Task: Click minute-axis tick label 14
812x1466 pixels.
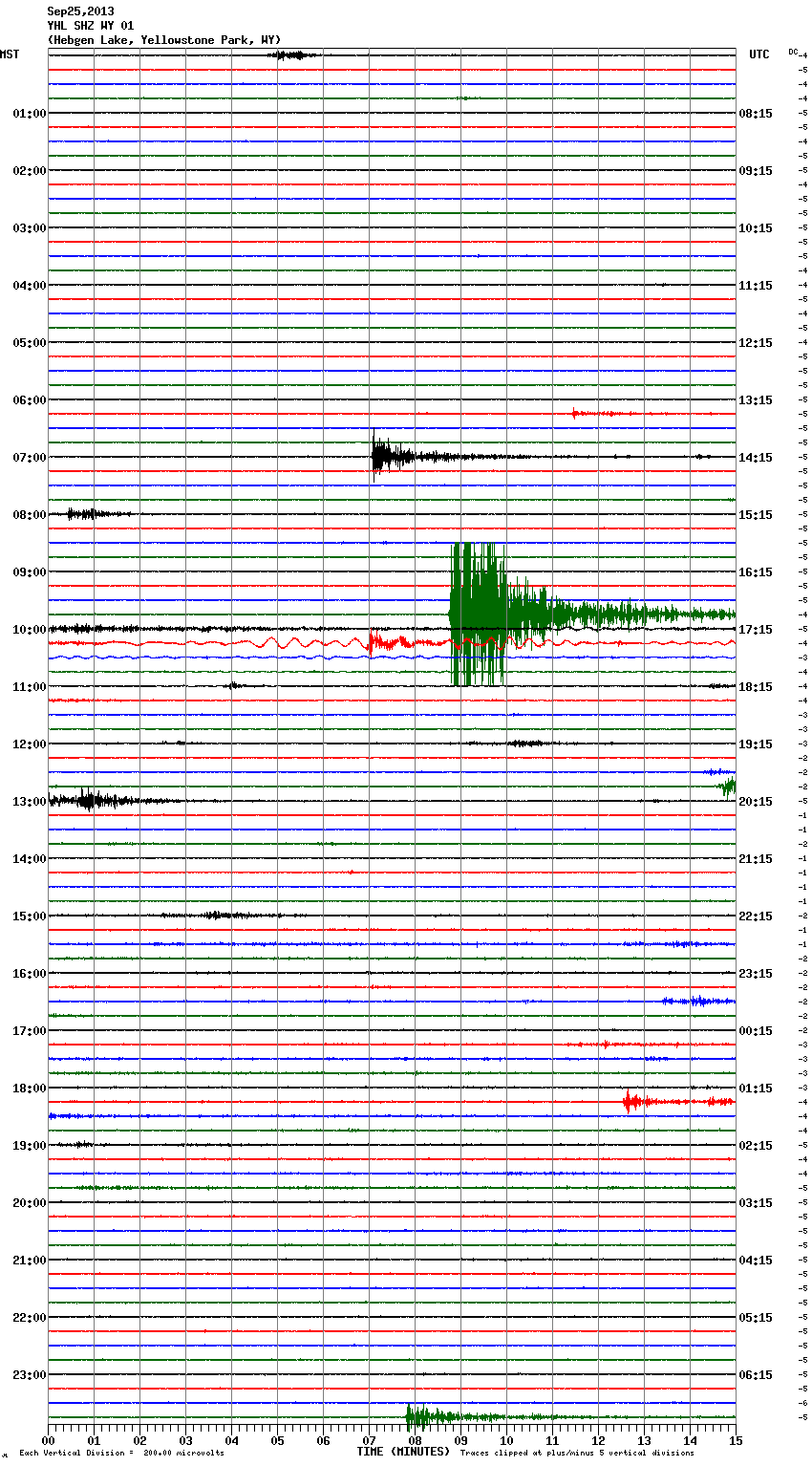Action: (690, 1440)
